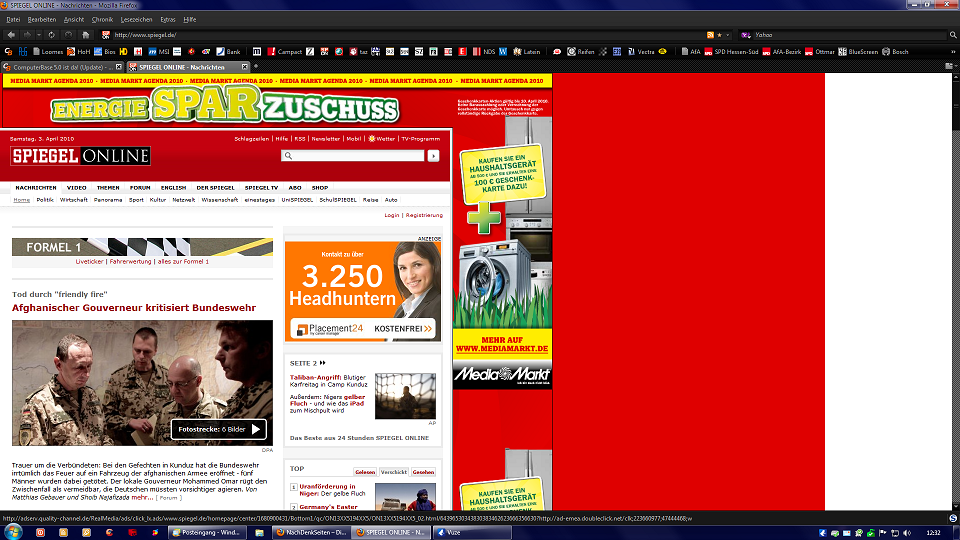Open the Yahoo search engine selector
The image size is (960, 540).
[746, 35]
